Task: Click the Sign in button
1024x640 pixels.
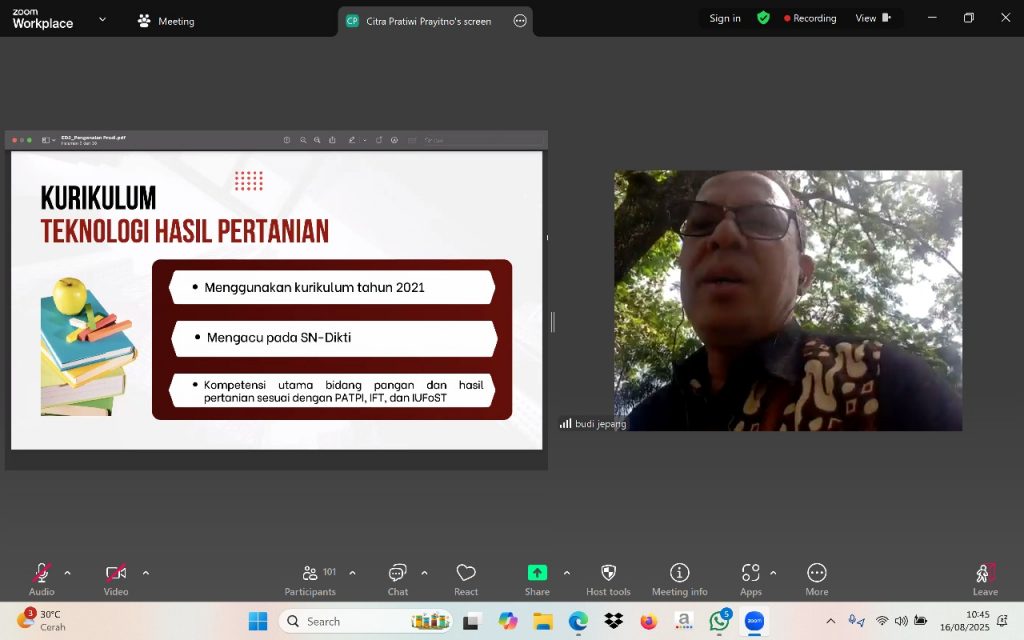Action: 725,18
